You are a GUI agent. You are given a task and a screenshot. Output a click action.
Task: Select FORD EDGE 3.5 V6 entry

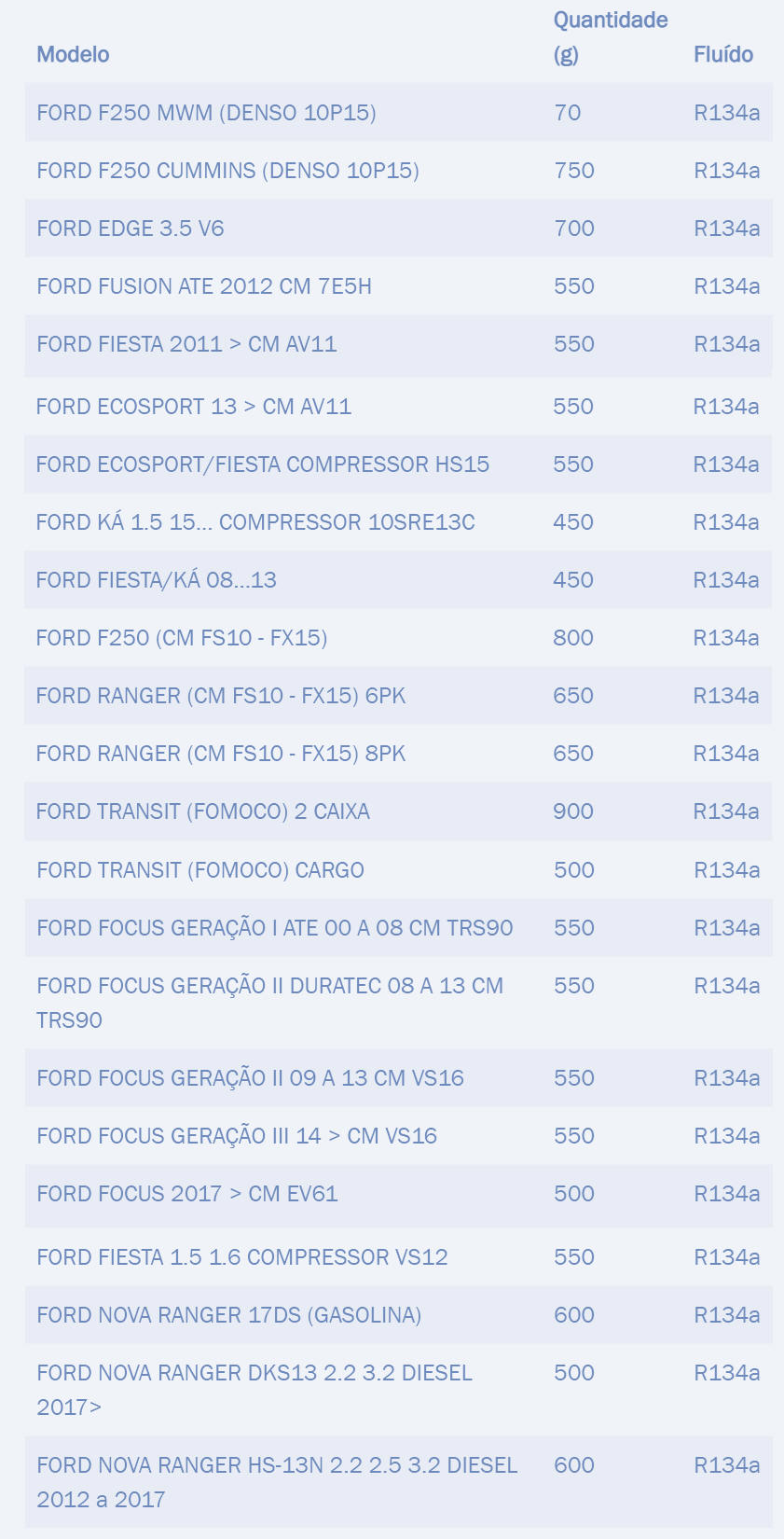(131, 229)
